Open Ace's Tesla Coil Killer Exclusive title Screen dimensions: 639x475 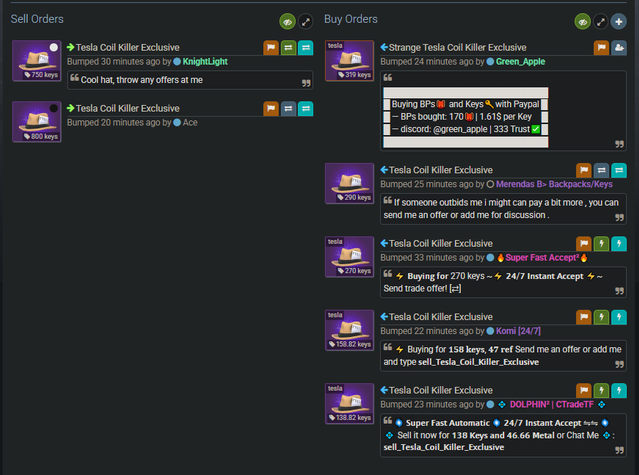click(128, 109)
